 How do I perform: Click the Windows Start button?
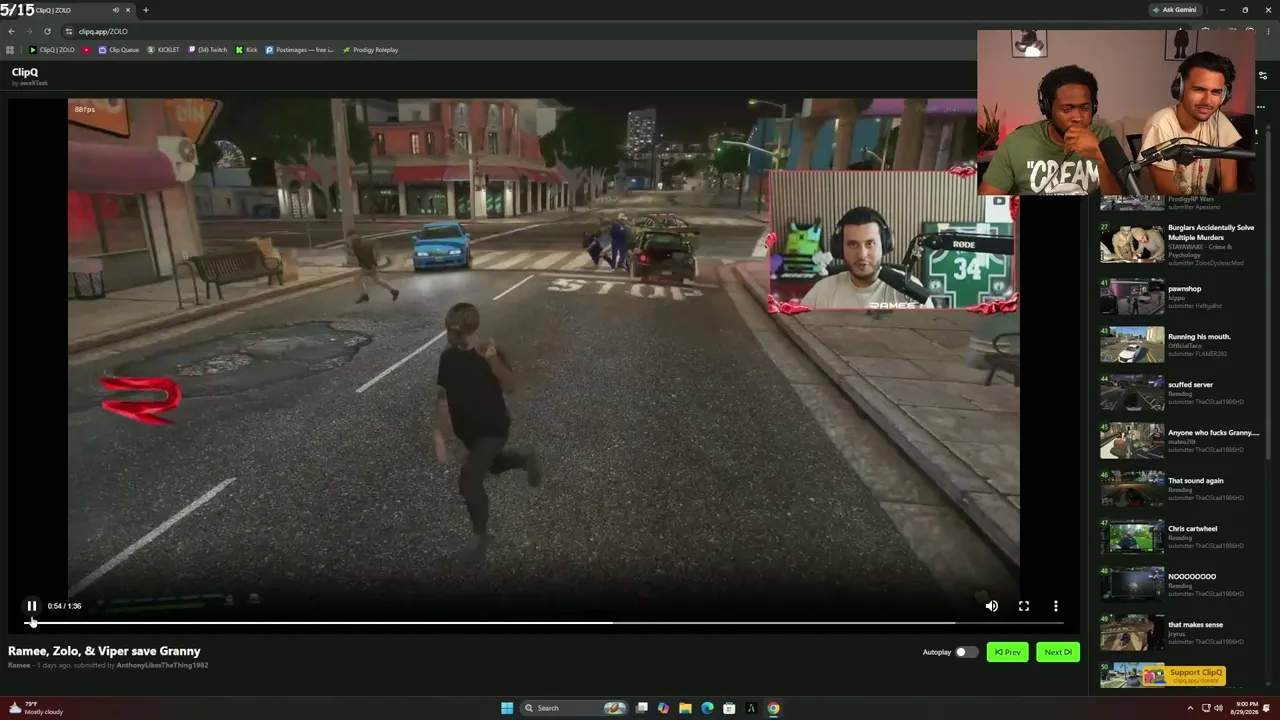point(507,708)
